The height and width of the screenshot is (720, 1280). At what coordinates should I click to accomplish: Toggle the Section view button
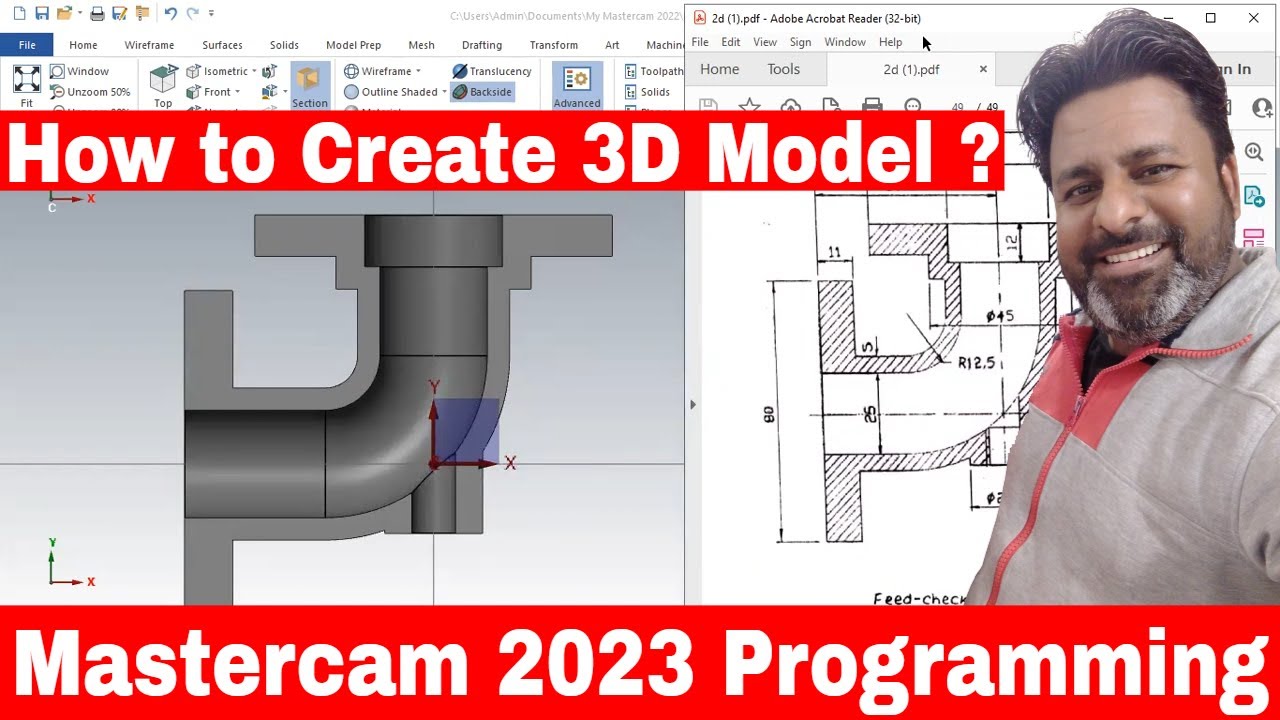[x=310, y=85]
